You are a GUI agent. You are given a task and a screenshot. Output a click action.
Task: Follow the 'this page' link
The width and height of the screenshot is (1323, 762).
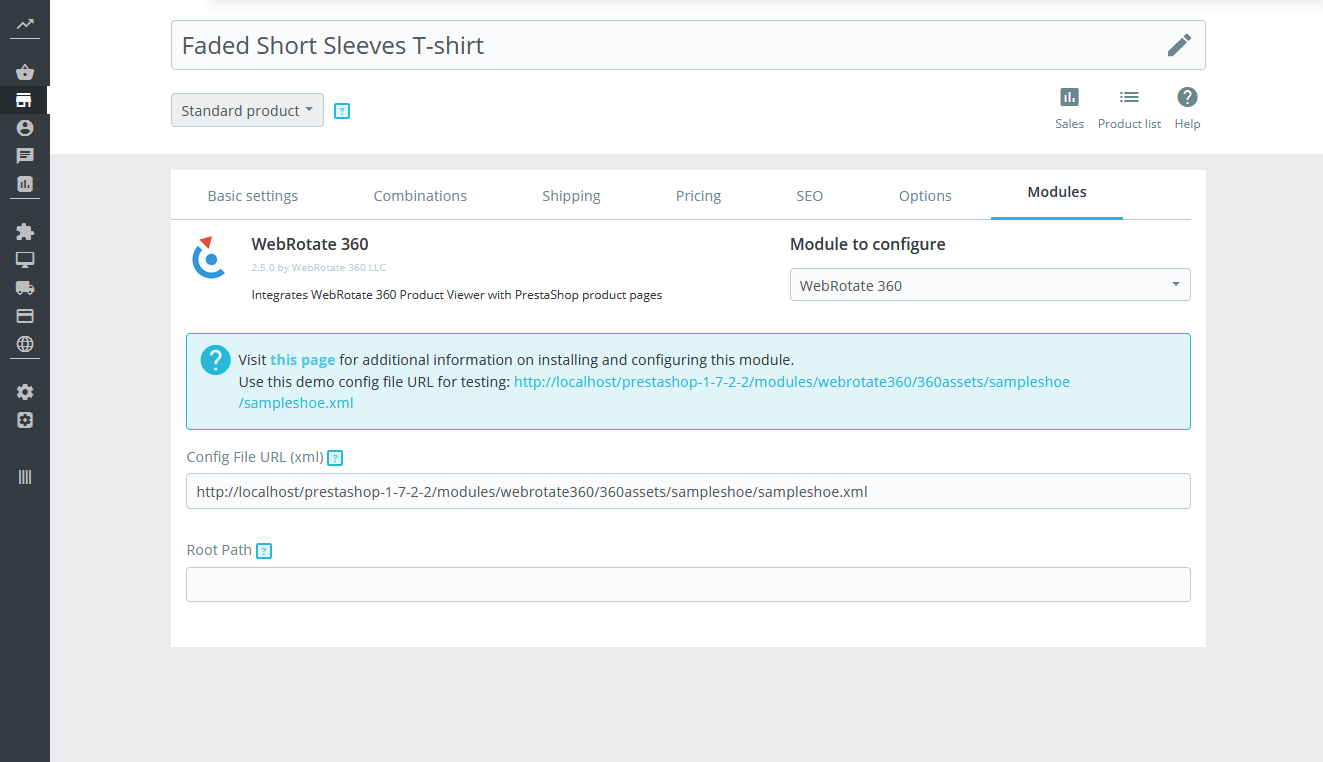click(302, 360)
